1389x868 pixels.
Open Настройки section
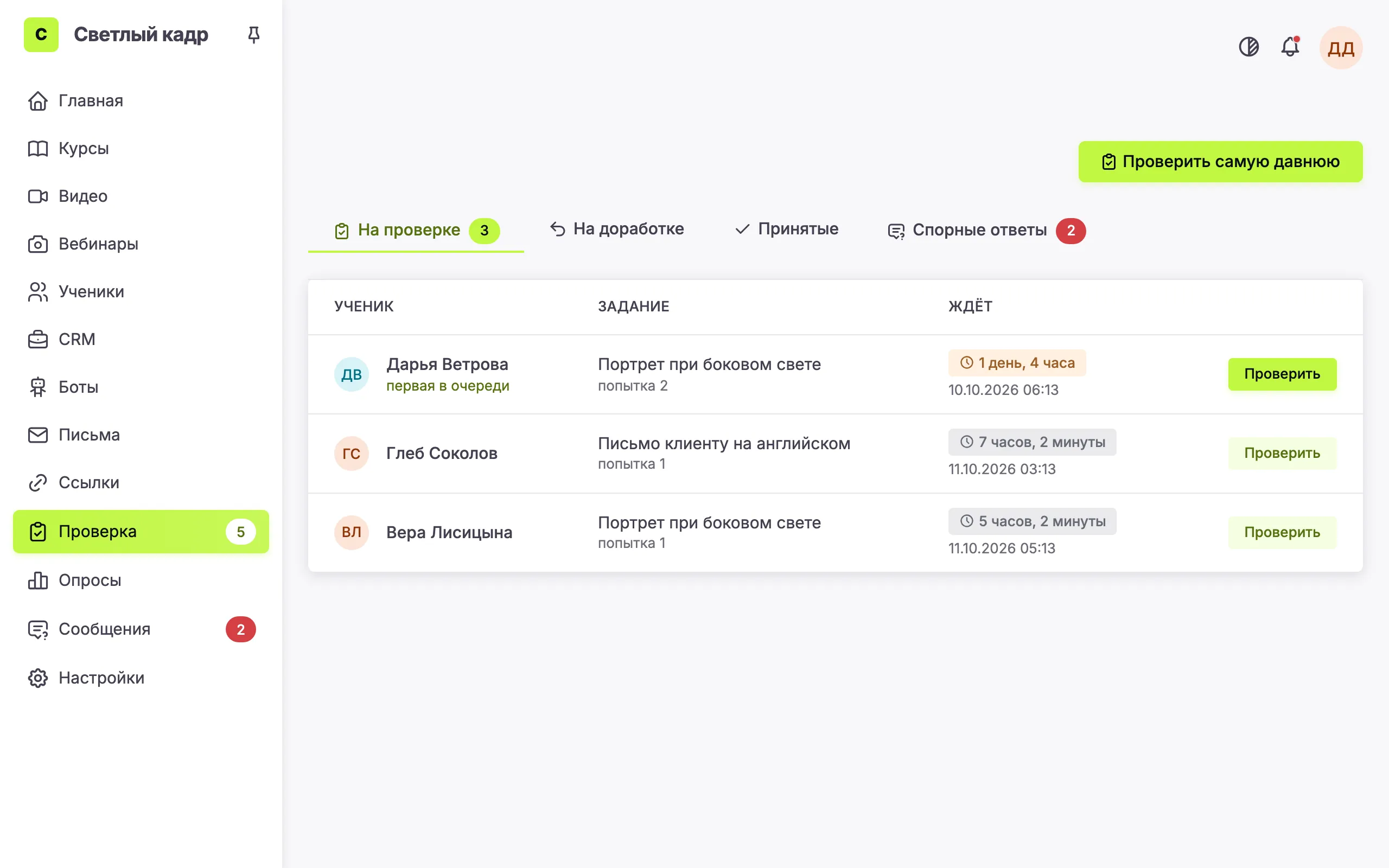[141, 678]
